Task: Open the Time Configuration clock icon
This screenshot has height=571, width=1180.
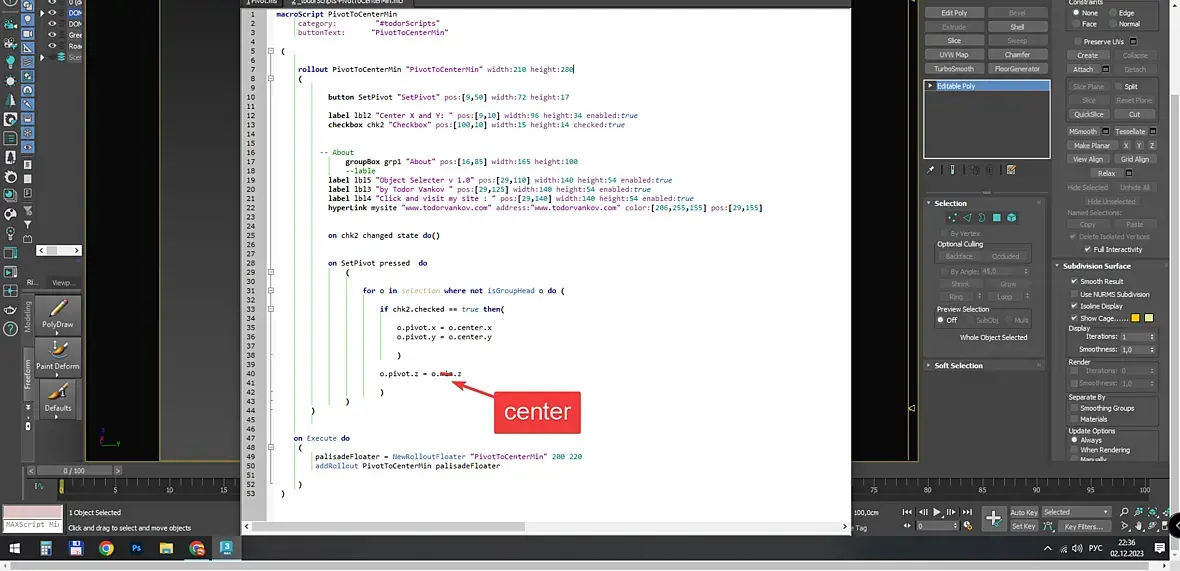Action: (x=967, y=526)
